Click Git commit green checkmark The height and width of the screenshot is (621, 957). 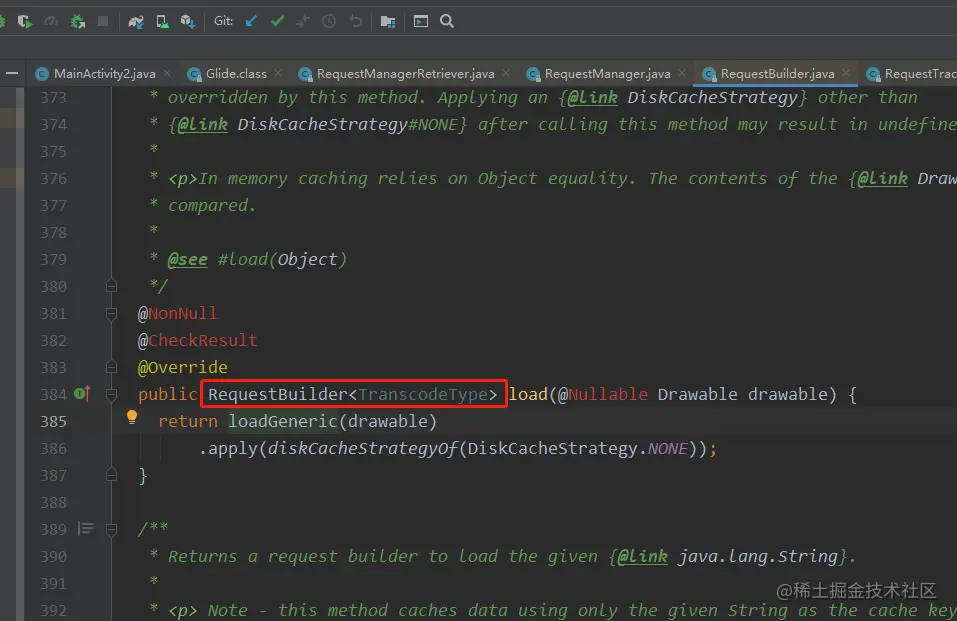278,21
